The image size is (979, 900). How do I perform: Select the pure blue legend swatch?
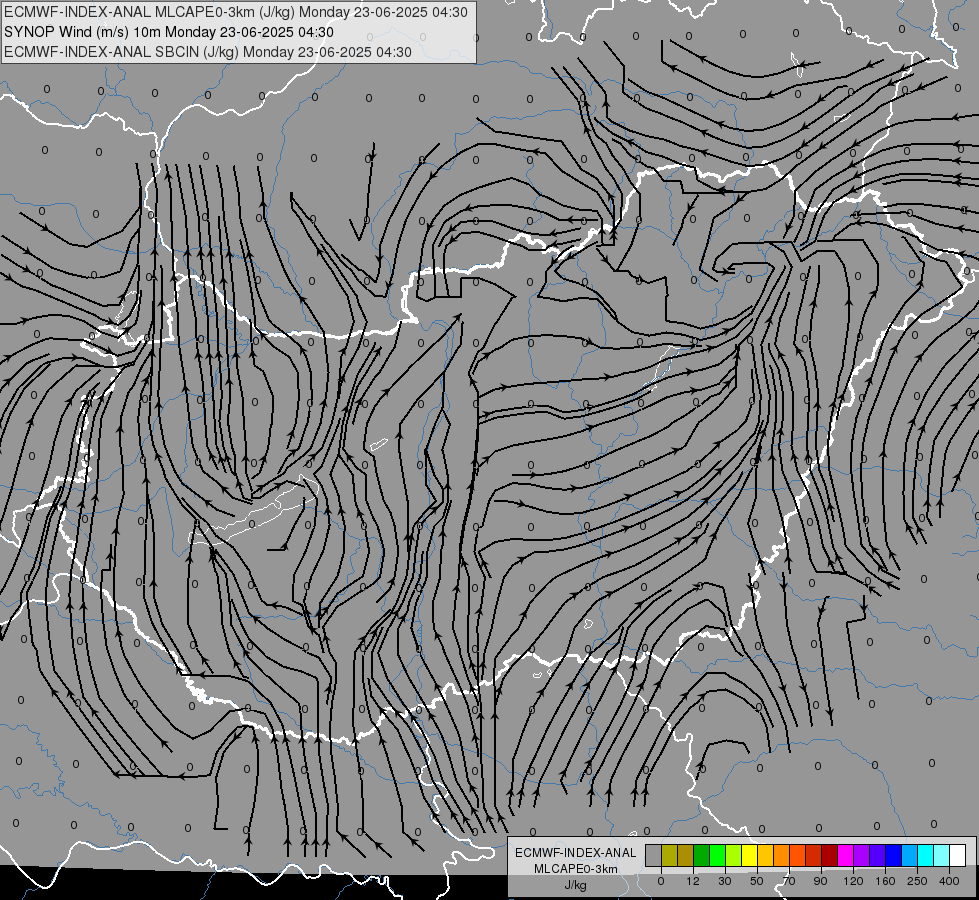tap(894, 855)
